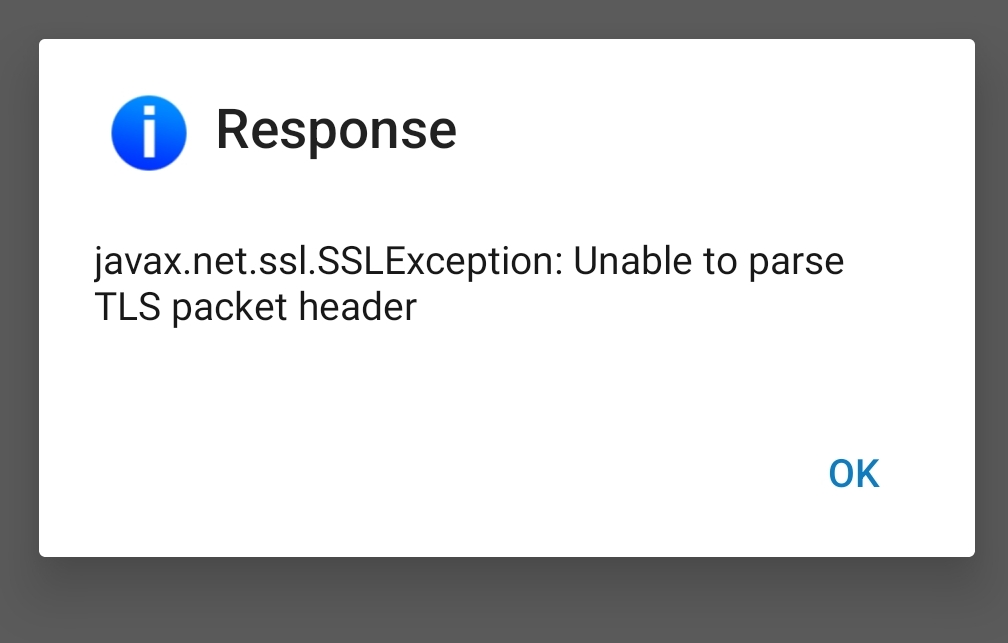Click the Response dialog title
The image size is (1008, 643).
pyautogui.click(x=336, y=130)
